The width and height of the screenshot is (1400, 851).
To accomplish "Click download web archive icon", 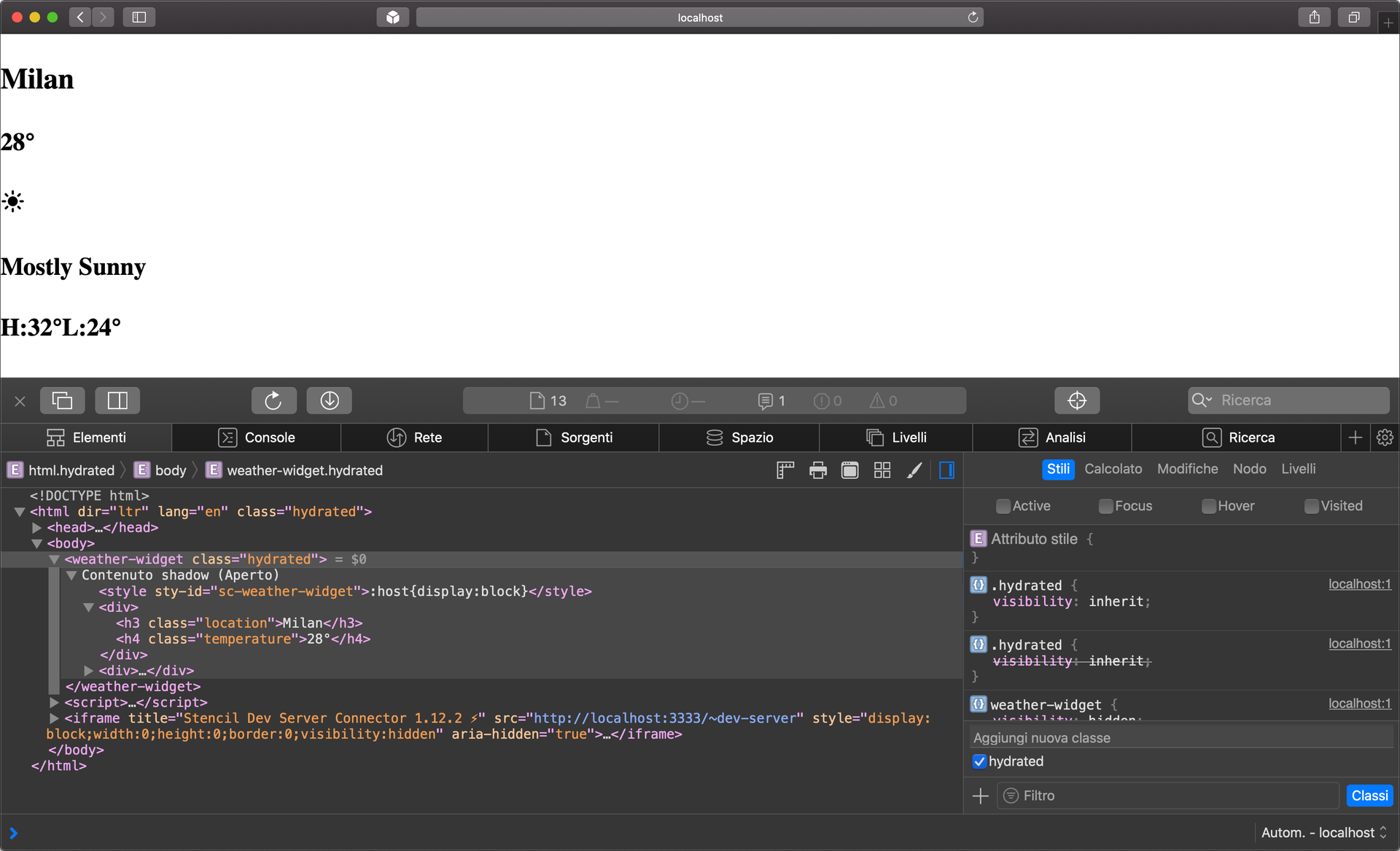I will [x=329, y=400].
